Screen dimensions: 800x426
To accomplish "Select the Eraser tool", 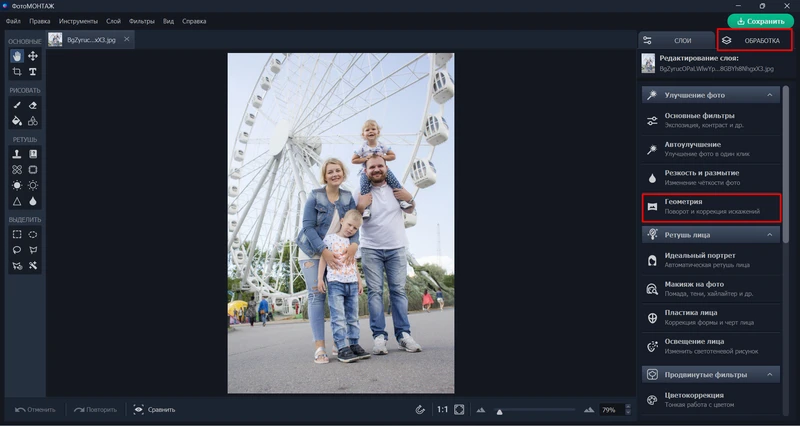I will click(33, 105).
